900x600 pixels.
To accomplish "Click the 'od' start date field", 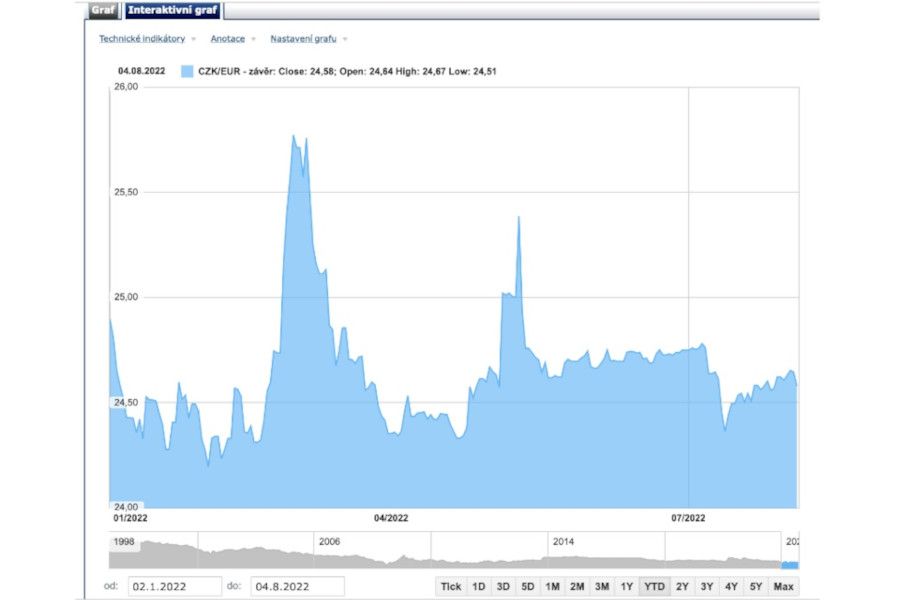I will point(174,587).
